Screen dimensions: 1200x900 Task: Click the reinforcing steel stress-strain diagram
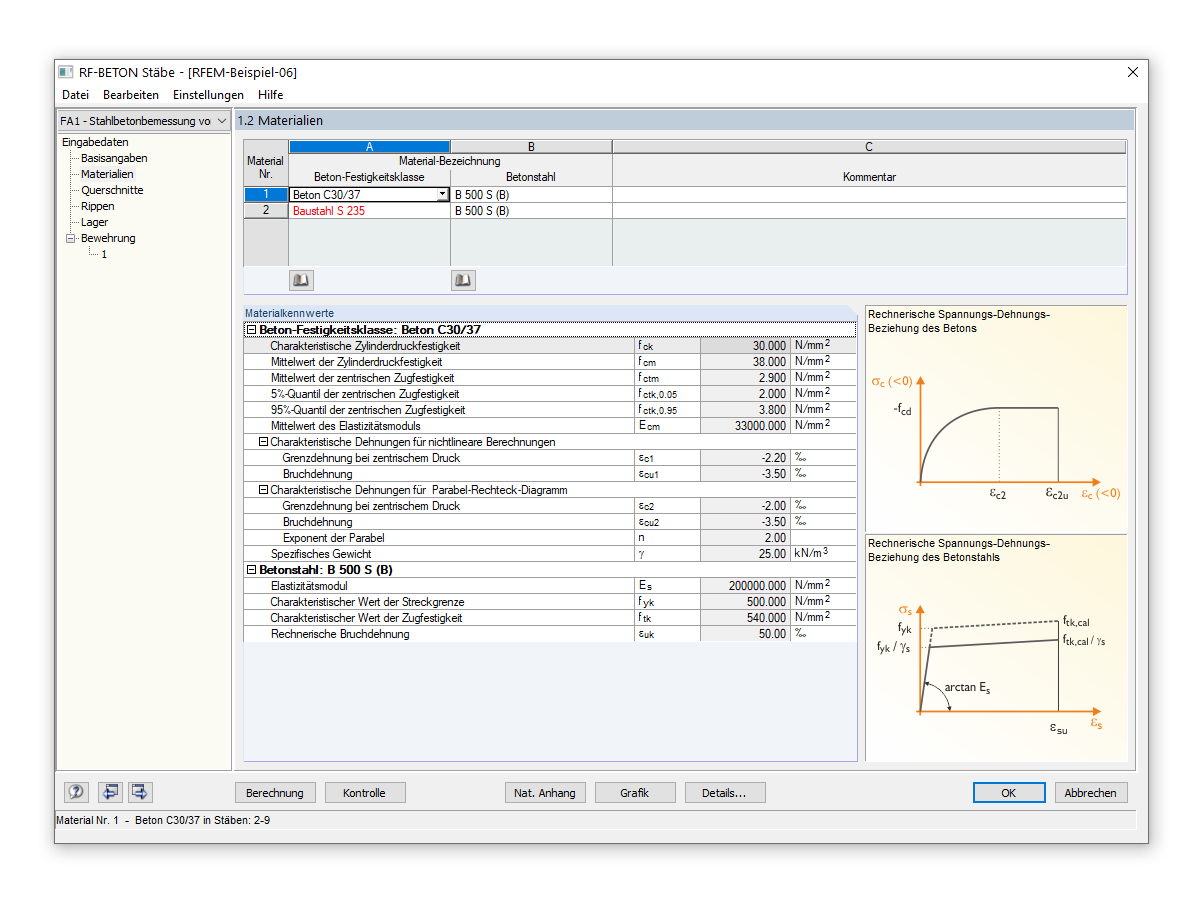[x=996, y=648]
